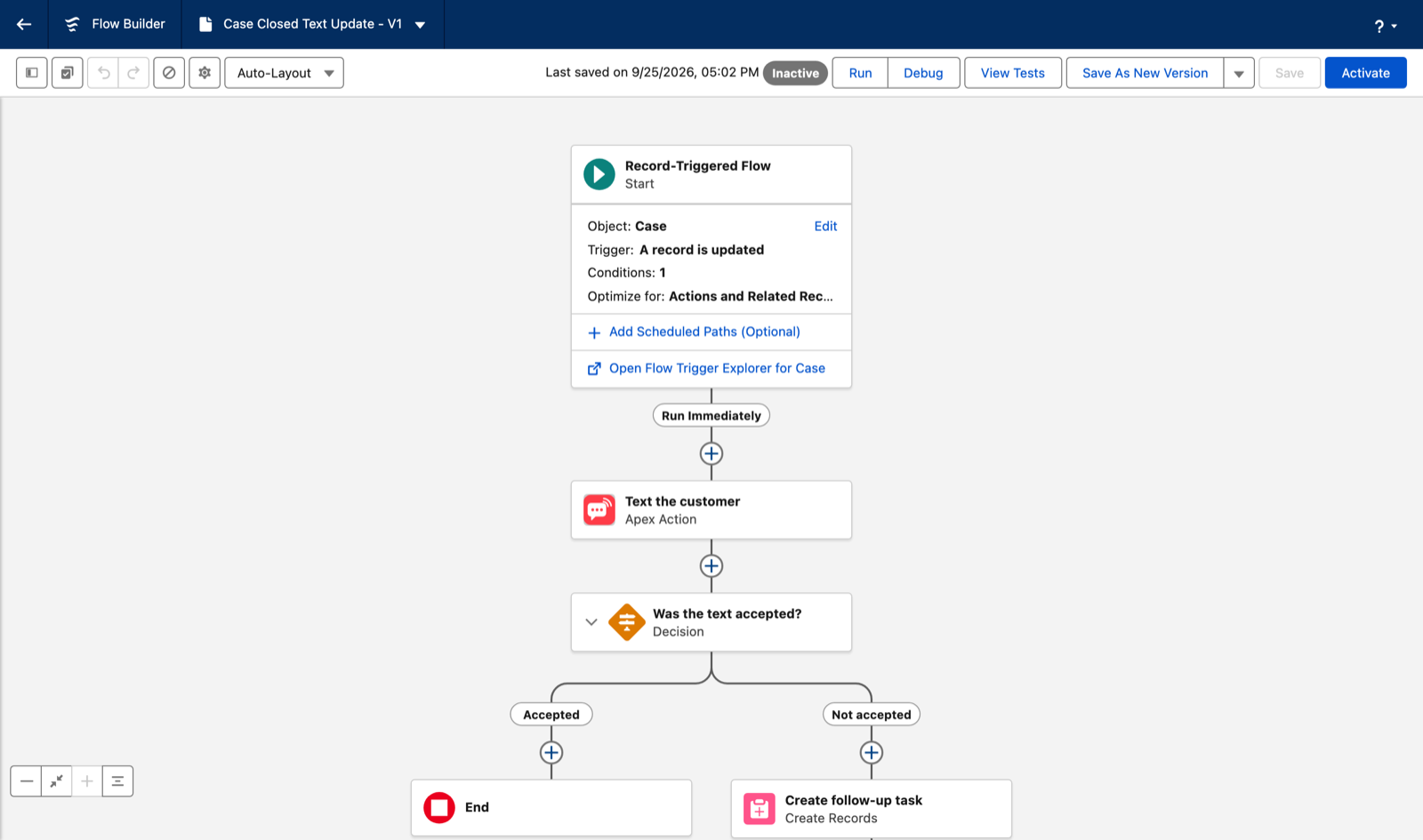Add element on the Accepted path
This screenshot has width=1423, height=840.
pos(551,753)
